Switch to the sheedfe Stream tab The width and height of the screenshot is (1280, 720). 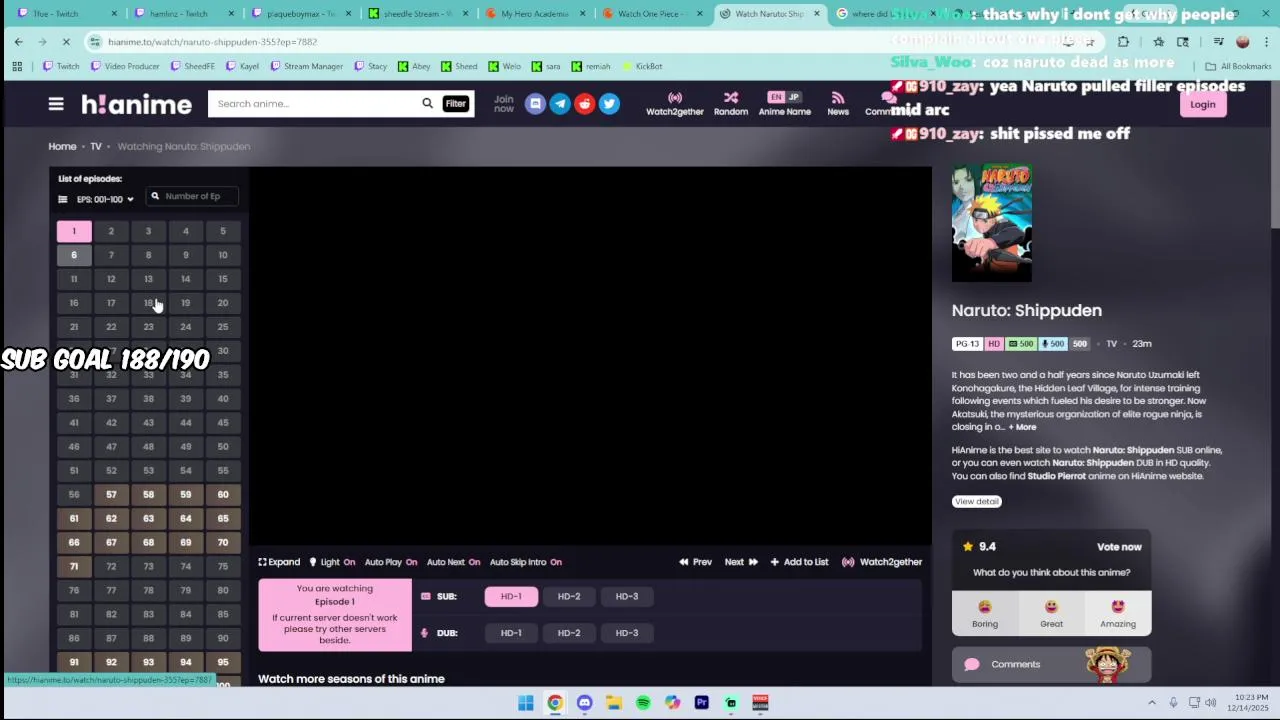[419, 14]
